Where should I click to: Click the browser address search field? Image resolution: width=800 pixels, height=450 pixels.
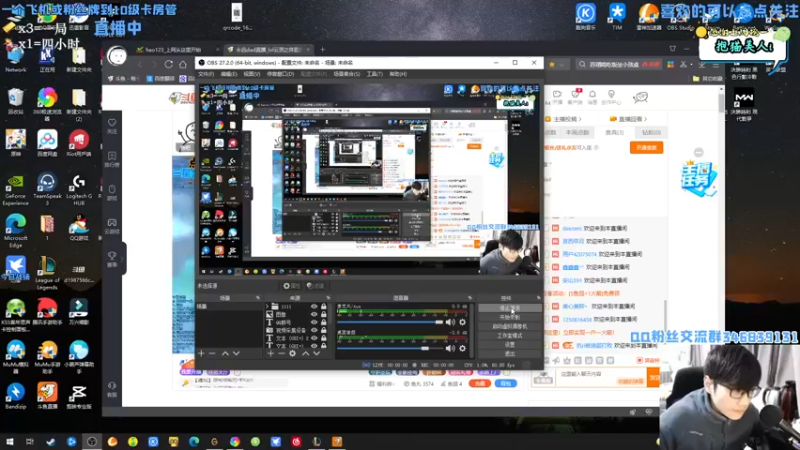tap(618, 64)
